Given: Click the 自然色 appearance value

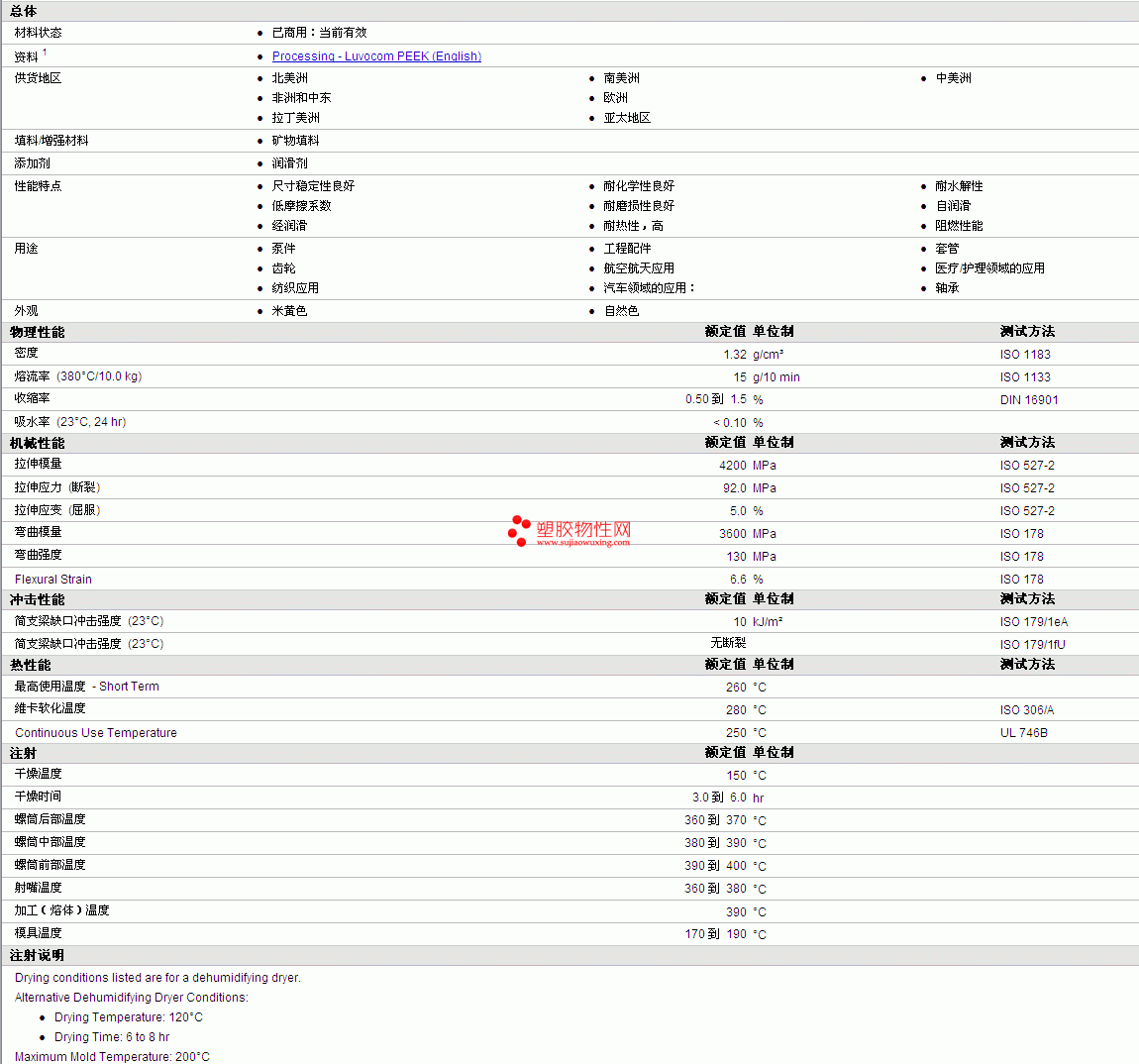Looking at the screenshot, I should coord(621,311).
